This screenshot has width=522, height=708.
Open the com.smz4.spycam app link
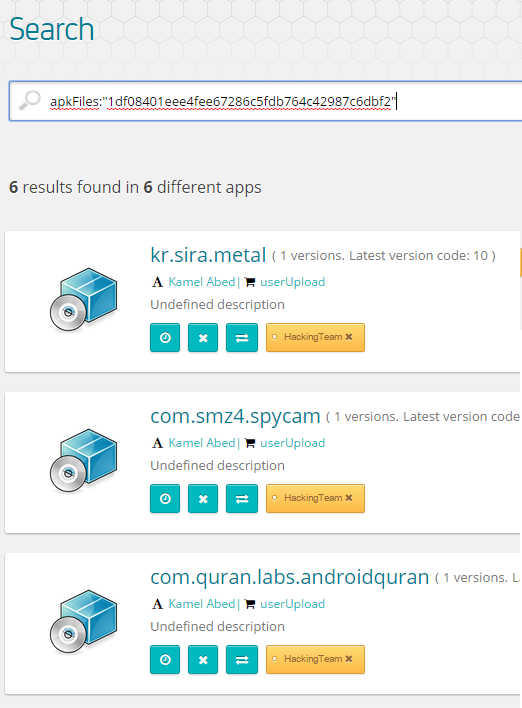(235, 416)
